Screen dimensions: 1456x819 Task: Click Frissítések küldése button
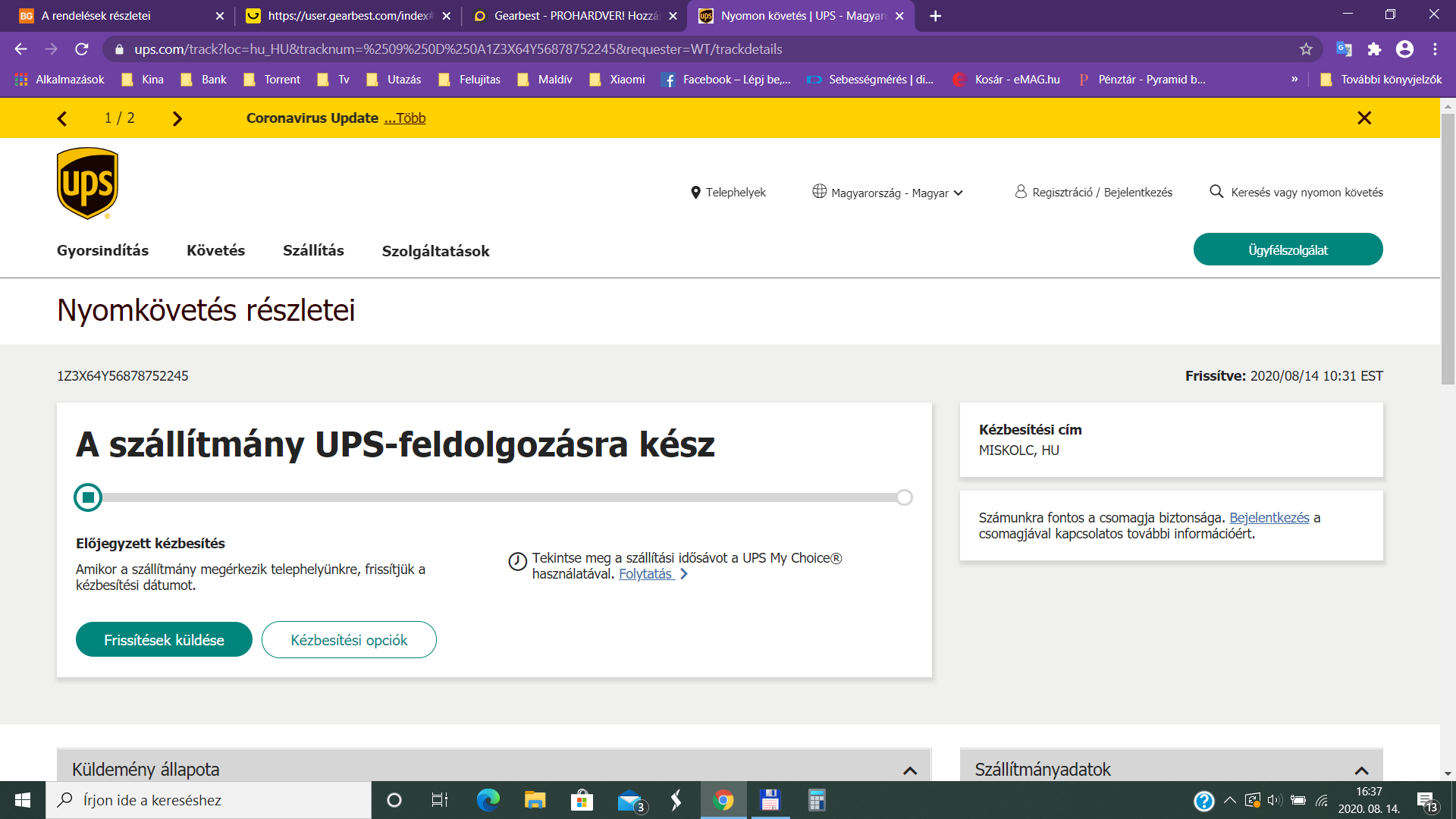[x=164, y=640]
